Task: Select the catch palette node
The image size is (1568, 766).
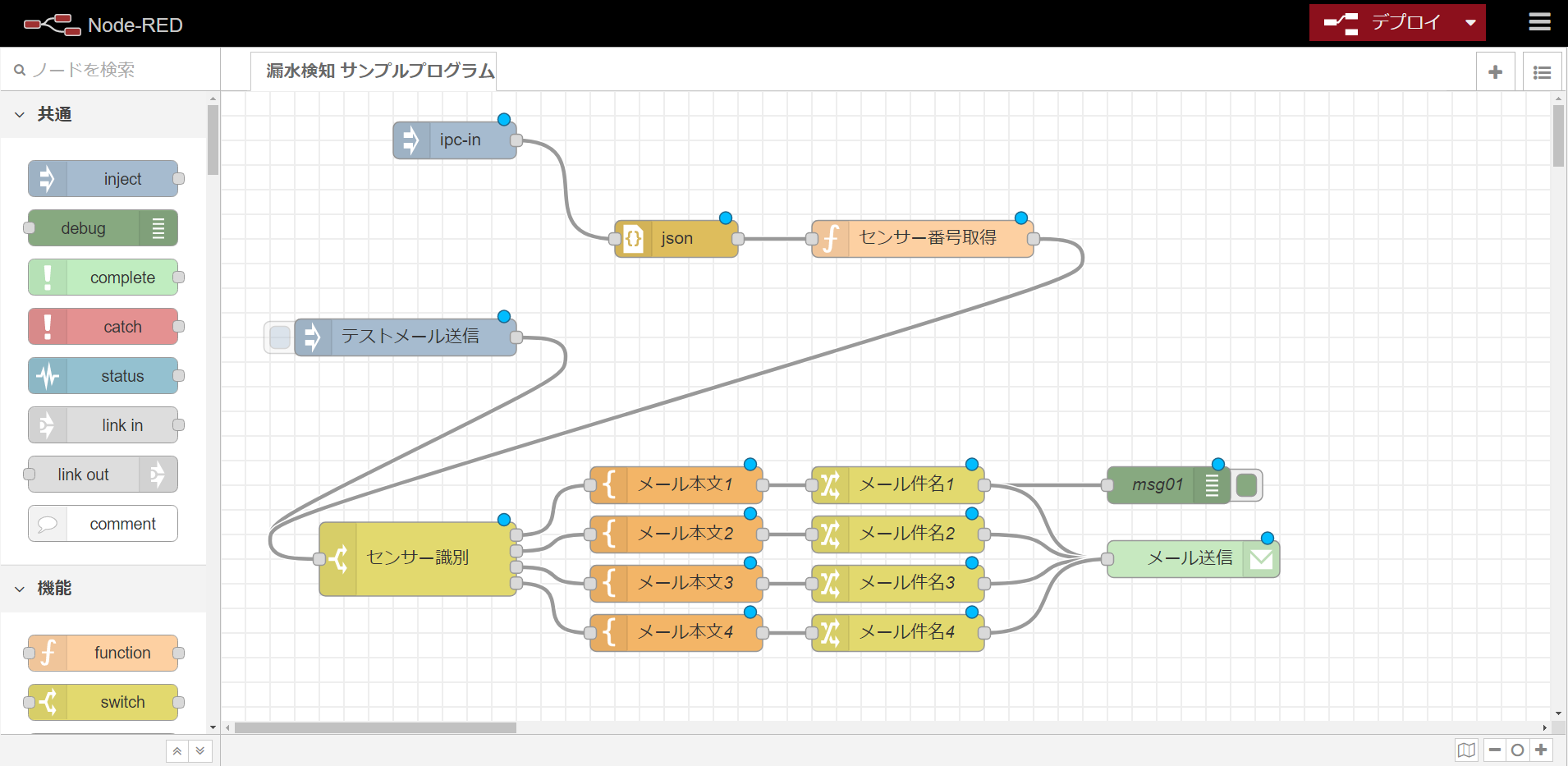Action: (x=103, y=327)
